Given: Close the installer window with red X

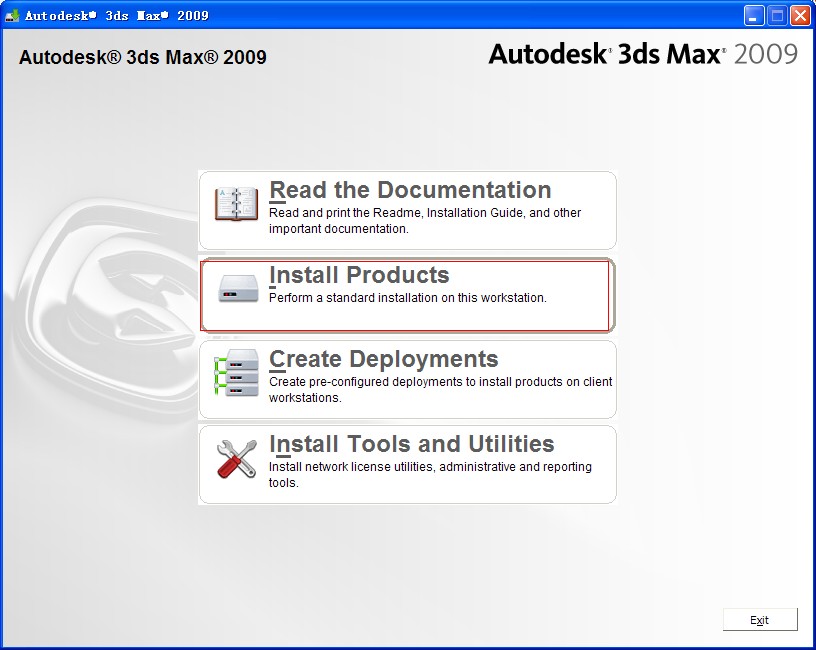Looking at the screenshot, I should 800,16.
